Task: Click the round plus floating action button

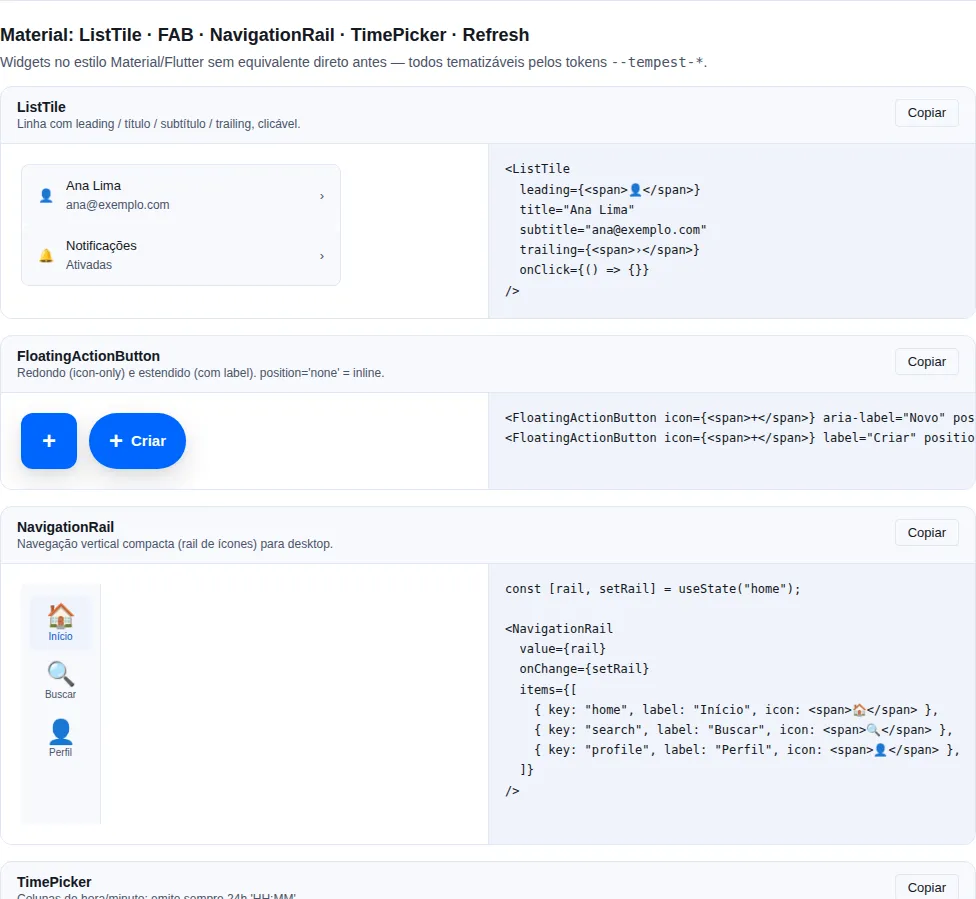Action: [49, 441]
